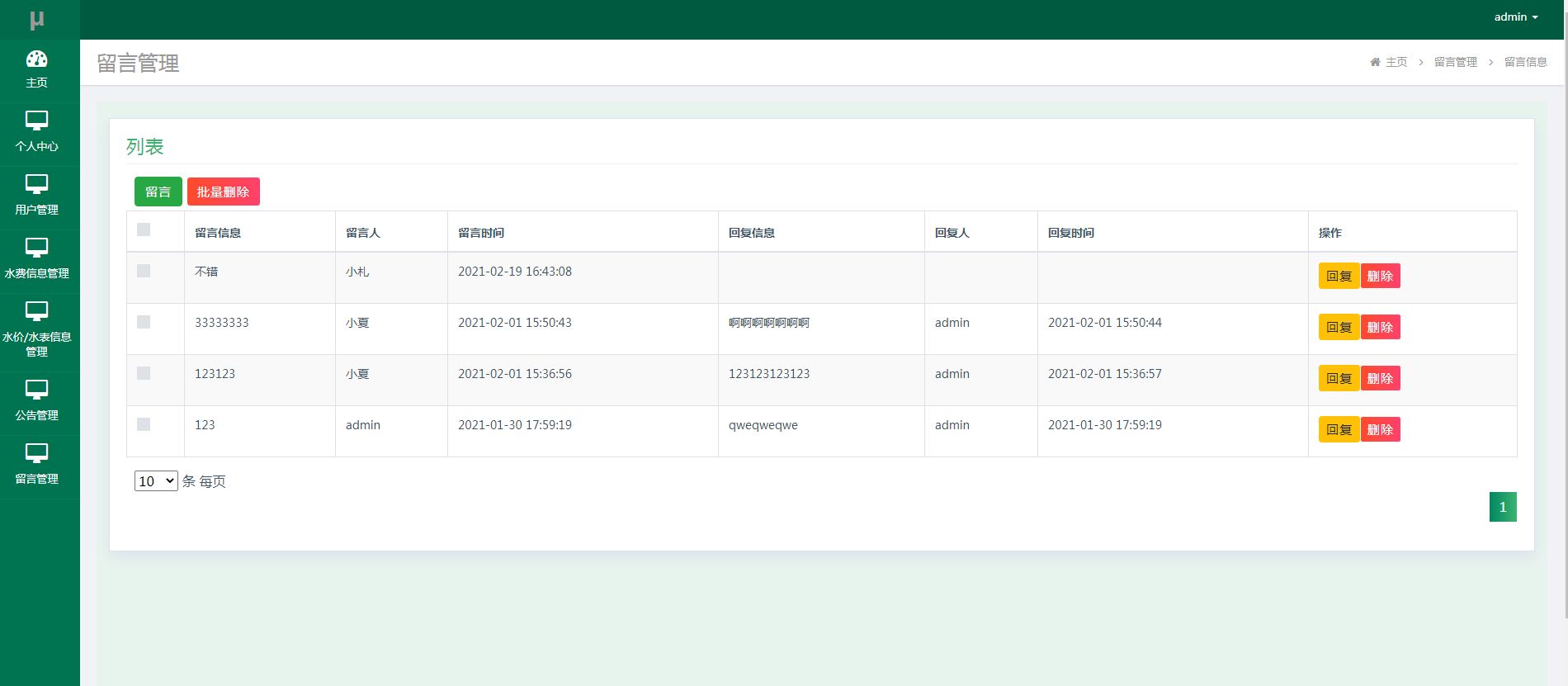Click the 公告管理 monitor icon
The width and height of the screenshot is (1568, 686).
coord(37,390)
